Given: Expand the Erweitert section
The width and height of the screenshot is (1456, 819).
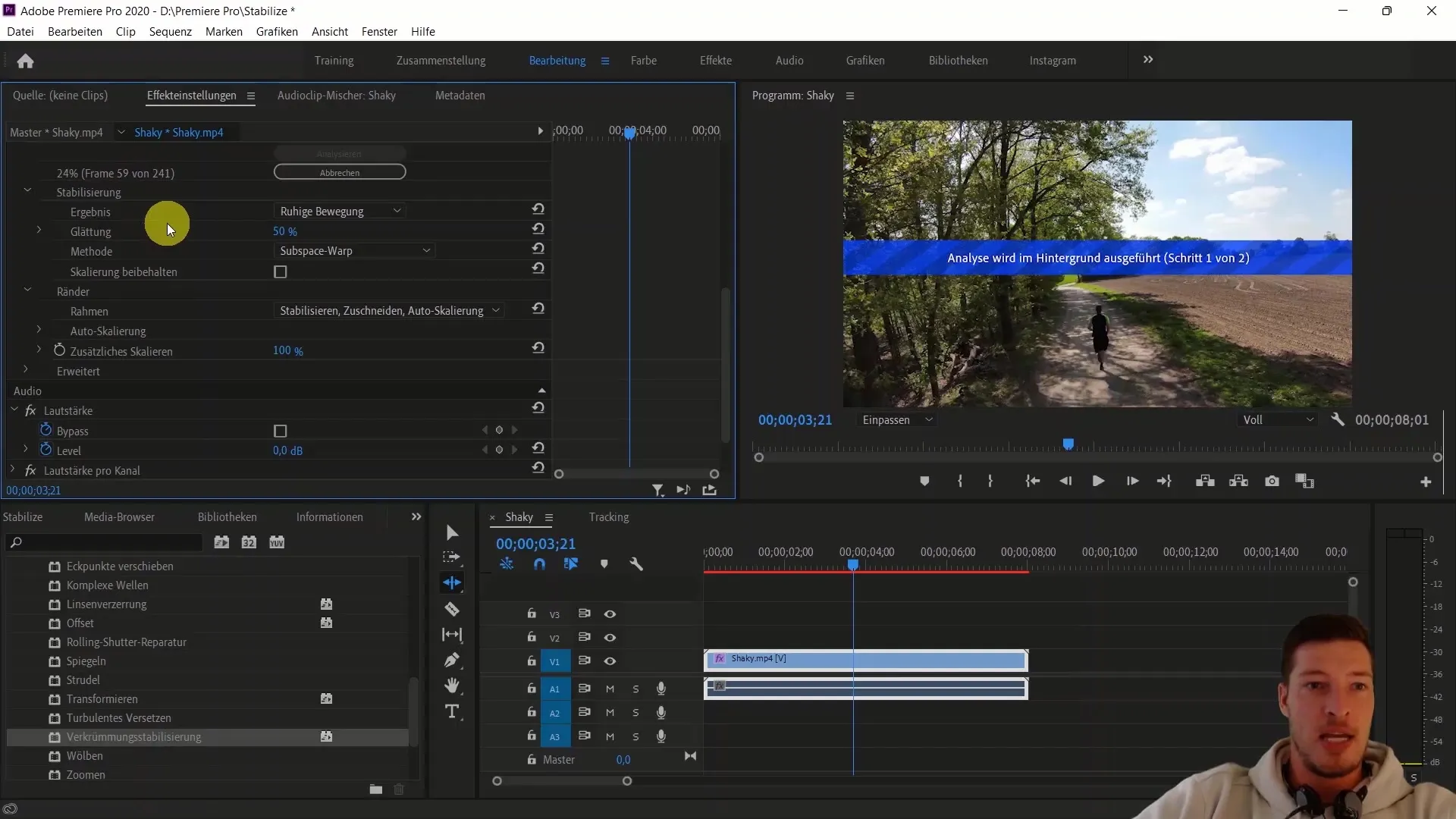Looking at the screenshot, I should coord(26,370).
